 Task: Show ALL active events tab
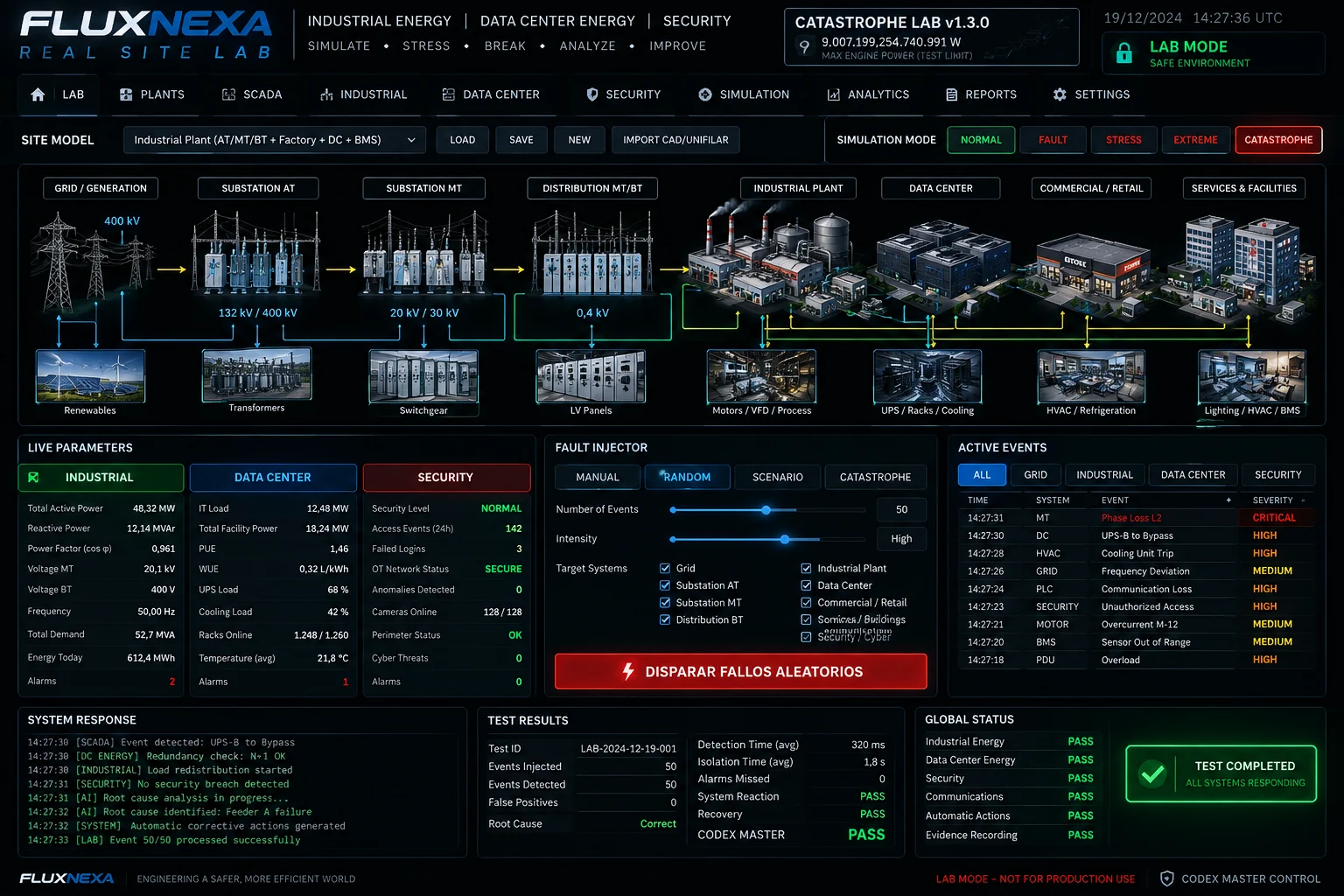click(x=983, y=475)
